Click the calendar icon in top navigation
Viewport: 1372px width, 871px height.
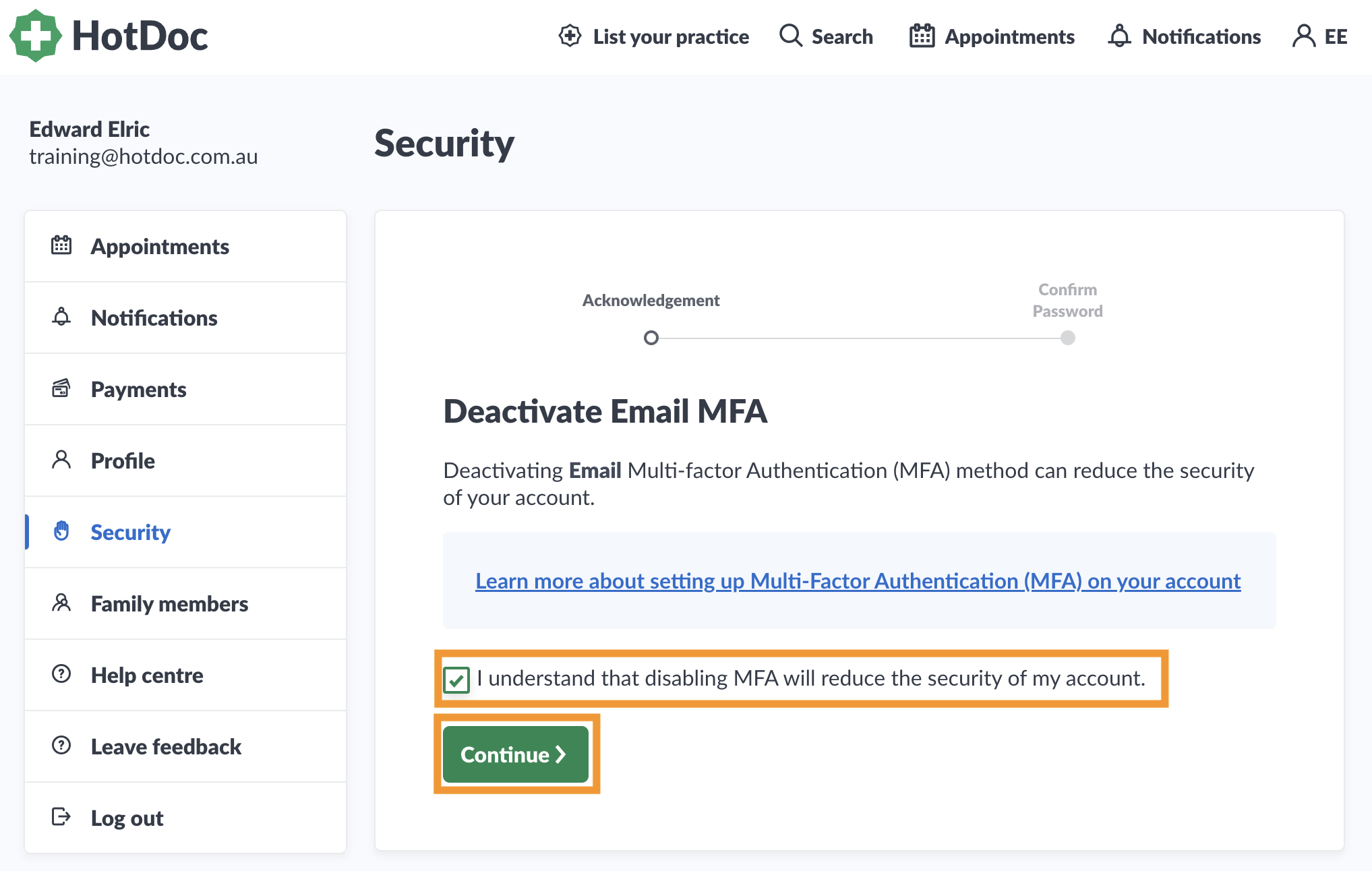point(922,36)
